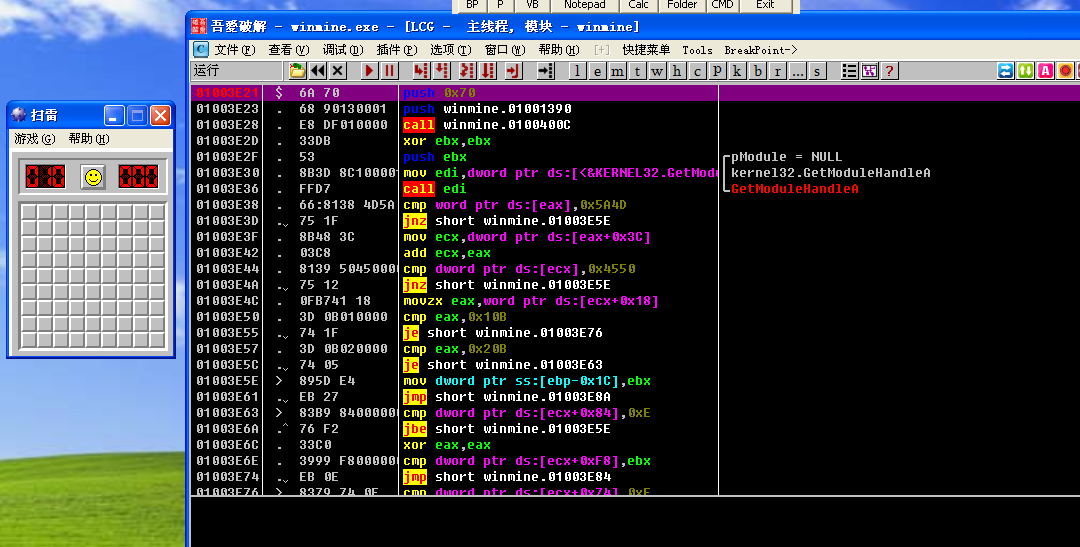This screenshot has height=547, width=1080.
Task: Step over with the second red step icon
Action: tap(442, 70)
